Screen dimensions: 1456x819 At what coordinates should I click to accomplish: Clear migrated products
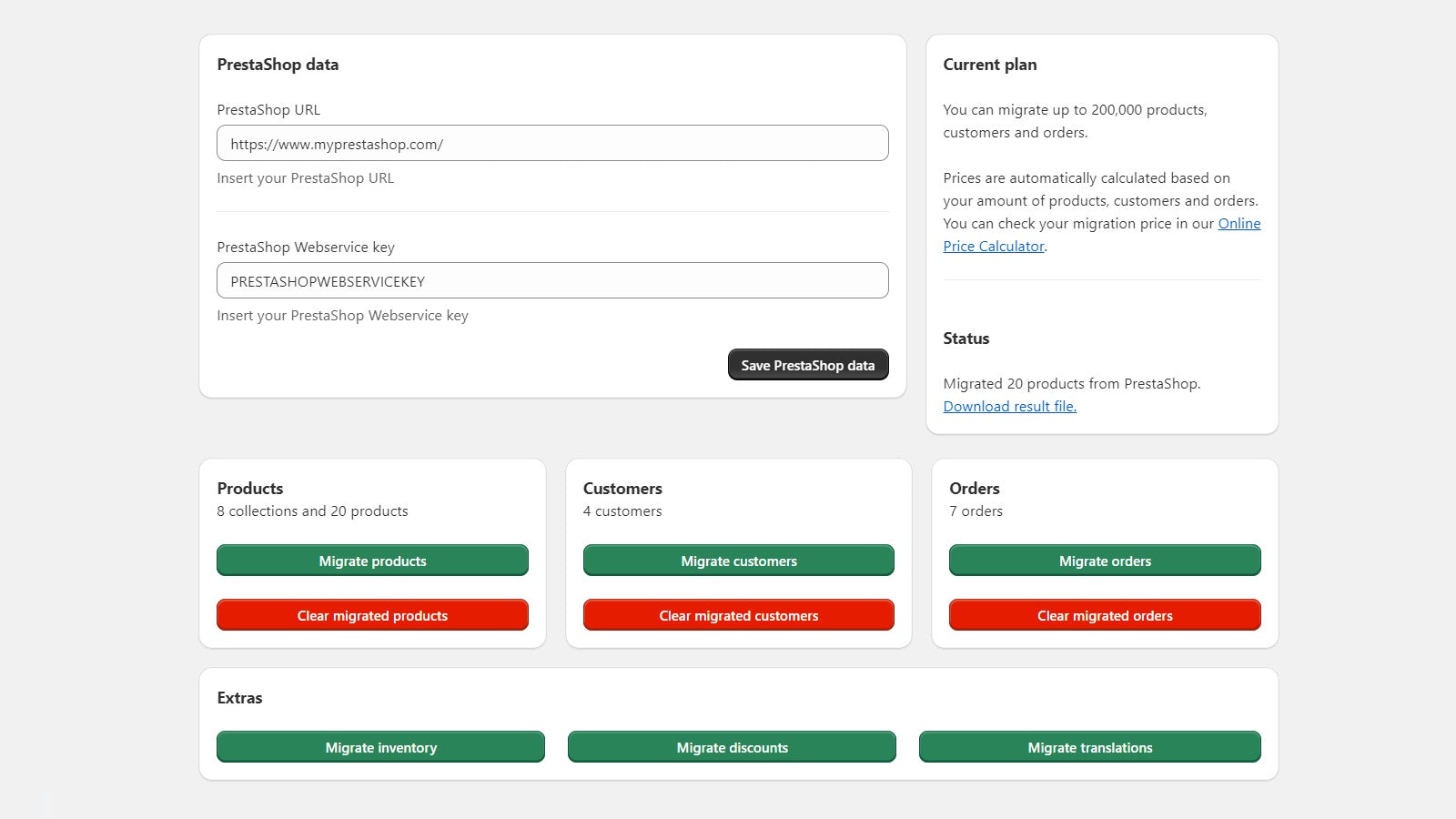371,615
